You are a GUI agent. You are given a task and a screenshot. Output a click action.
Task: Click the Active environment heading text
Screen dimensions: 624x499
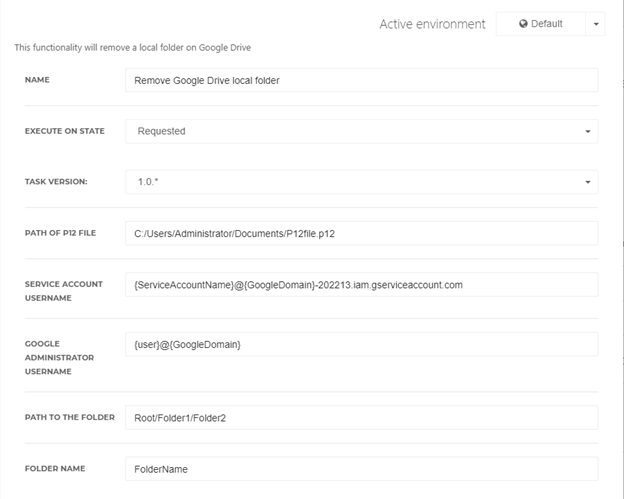[432, 24]
